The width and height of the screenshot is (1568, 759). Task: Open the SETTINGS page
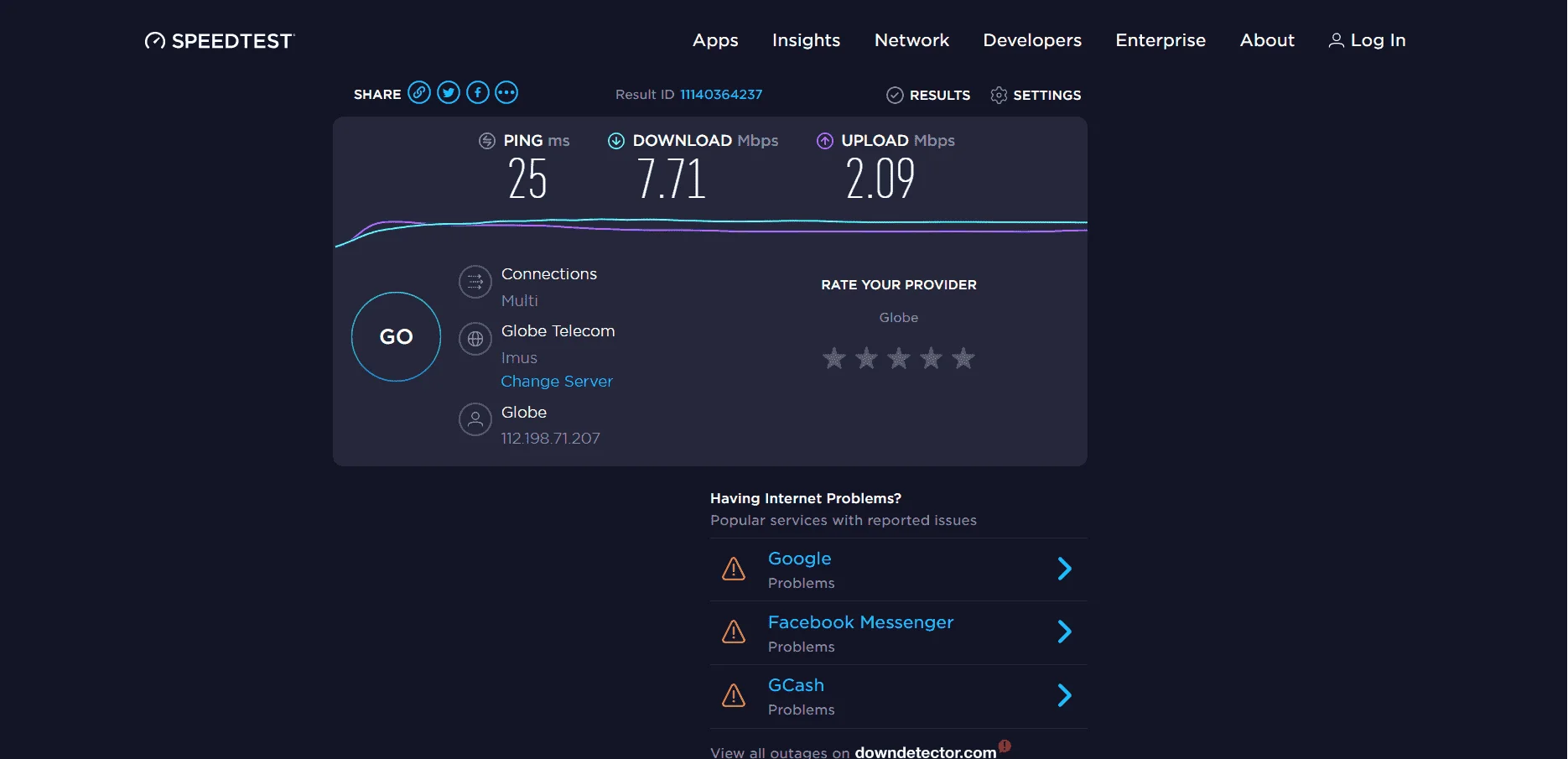point(1047,96)
